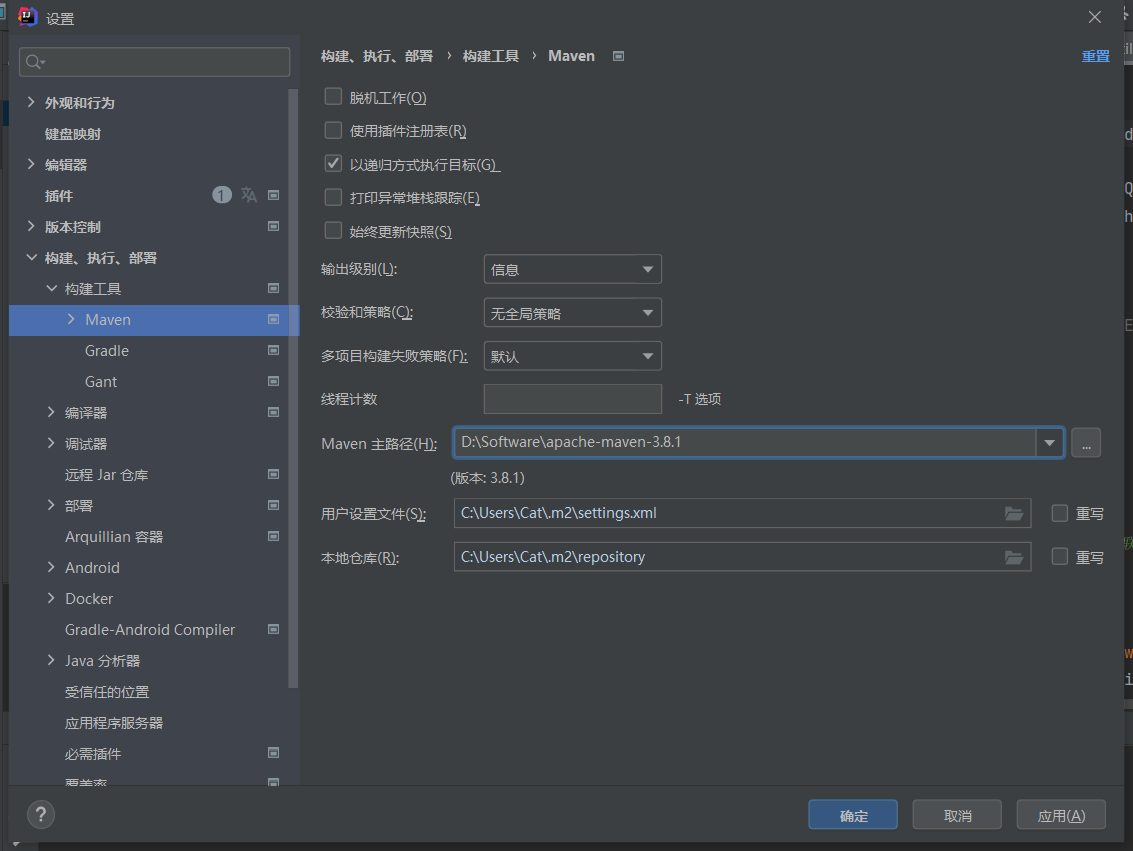Viewport: 1133px width, 851px height.
Task: Expand 编辑器 tree node
Action: point(31,165)
